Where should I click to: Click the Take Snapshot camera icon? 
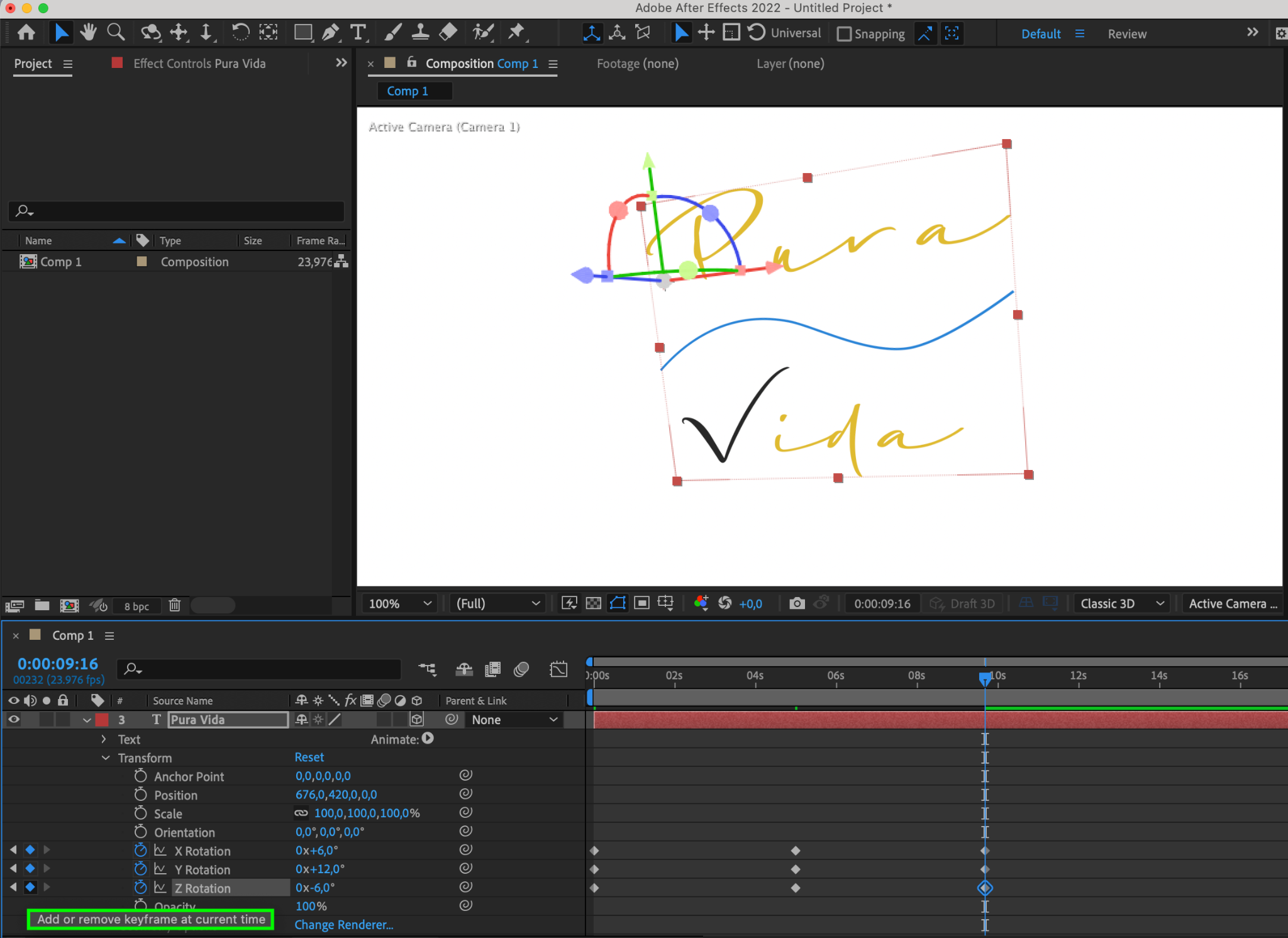[x=797, y=603]
